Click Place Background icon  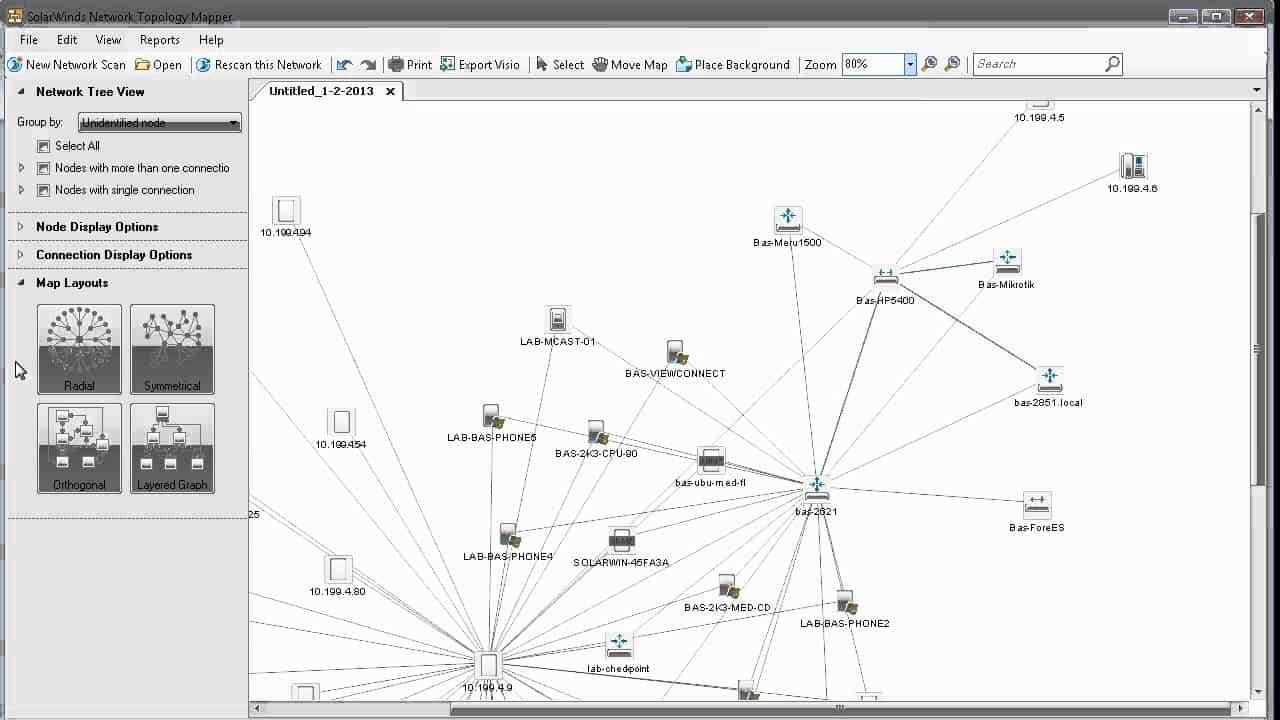pos(684,65)
